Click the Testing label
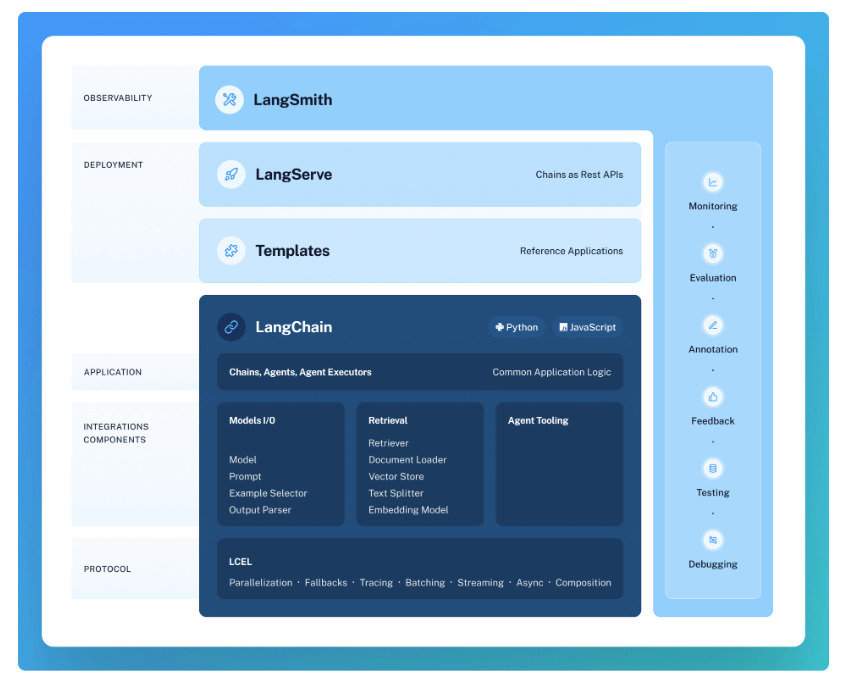 pyautogui.click(x=713, y=492)
